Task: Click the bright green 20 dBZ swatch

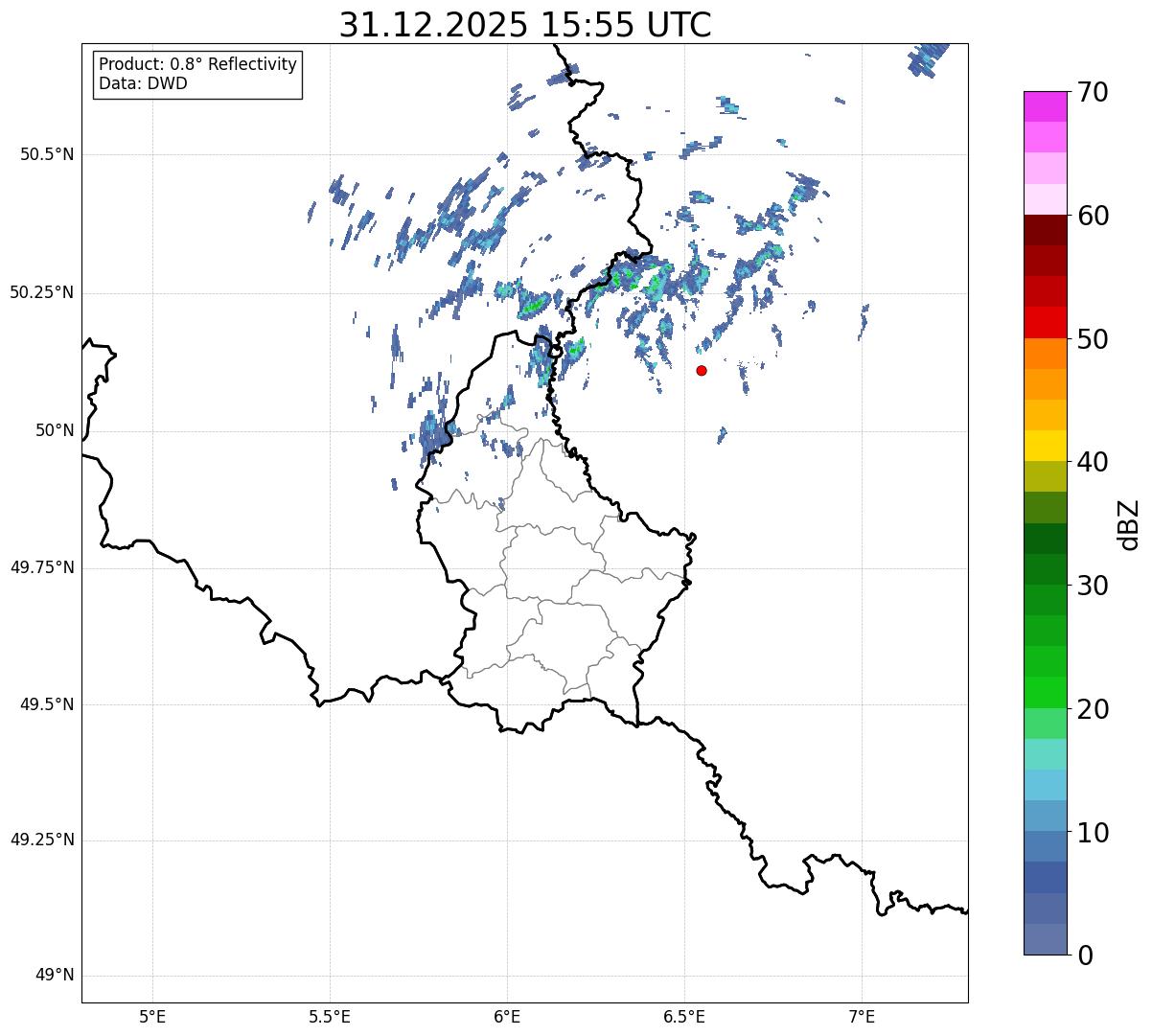Action: pos(1046,693)
